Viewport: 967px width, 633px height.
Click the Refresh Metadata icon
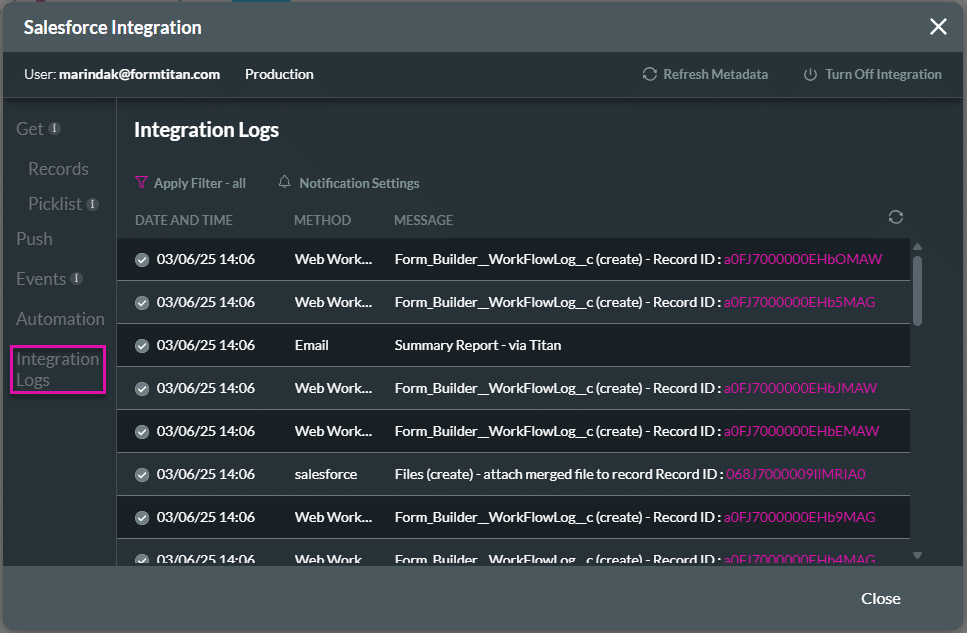[648, 74]
